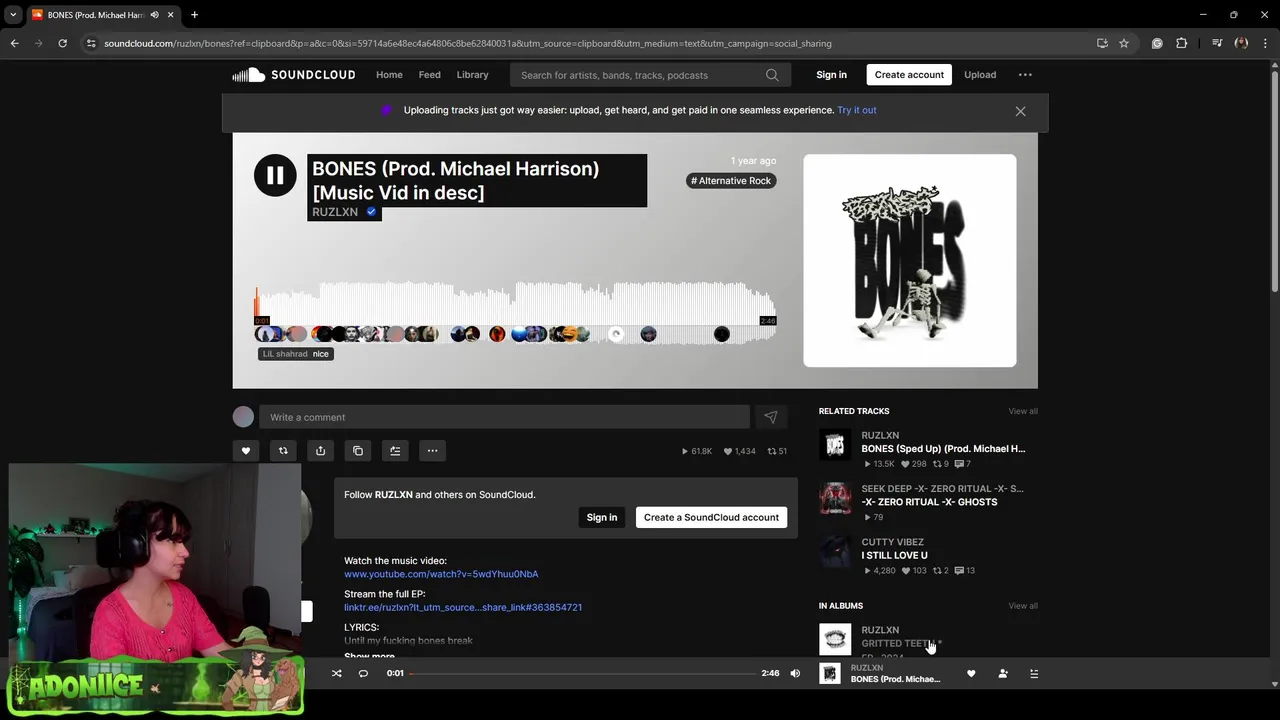
Task: Open BONES (Sped Up) track thumbnail
Action: pyautogui.click(x=835, y=445)
